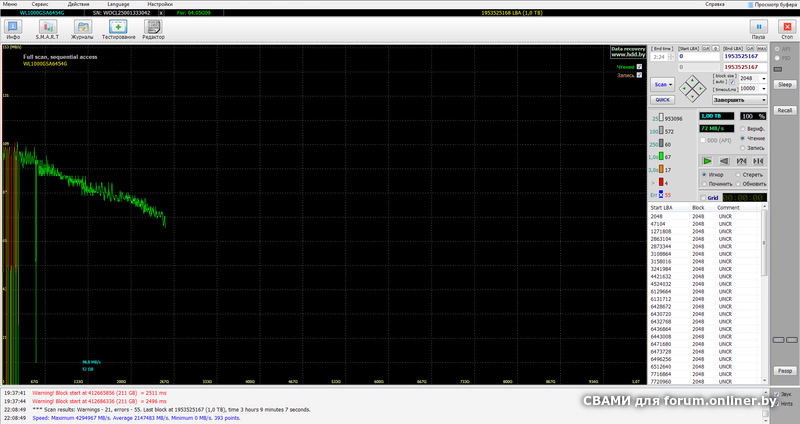
Task: Pause the scan with Пауза
Action: coord(758,30)
